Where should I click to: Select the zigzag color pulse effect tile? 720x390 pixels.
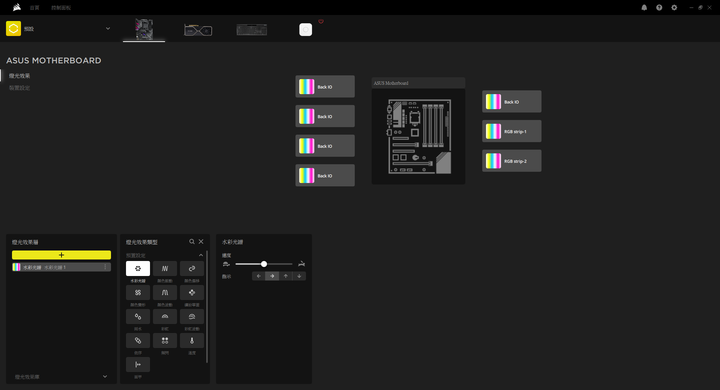(x=165, y=269)
